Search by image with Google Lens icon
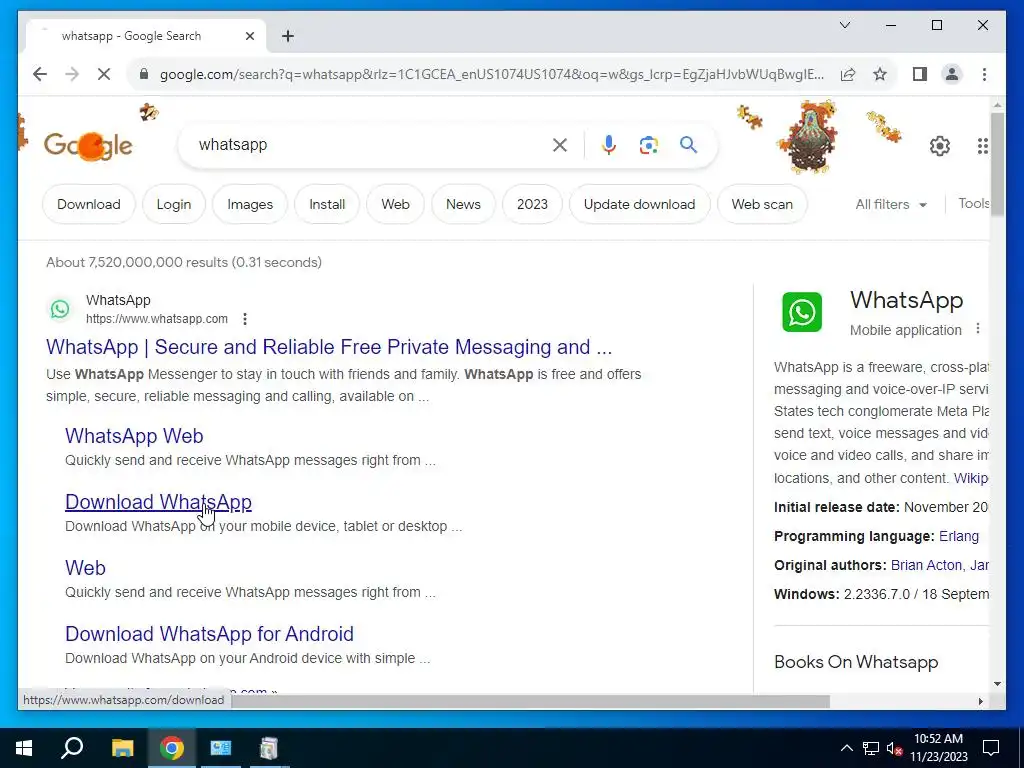 pos(648,145)
